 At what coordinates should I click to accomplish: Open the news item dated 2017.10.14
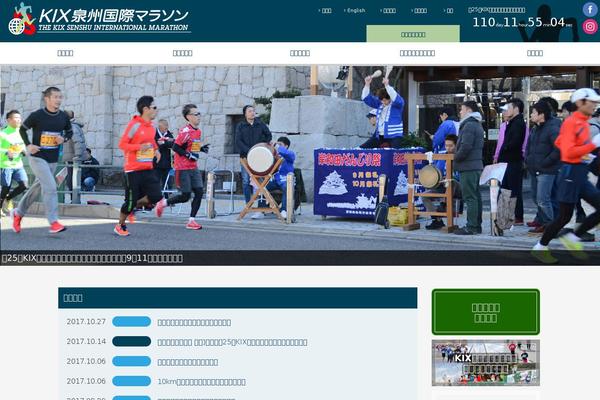232,342
